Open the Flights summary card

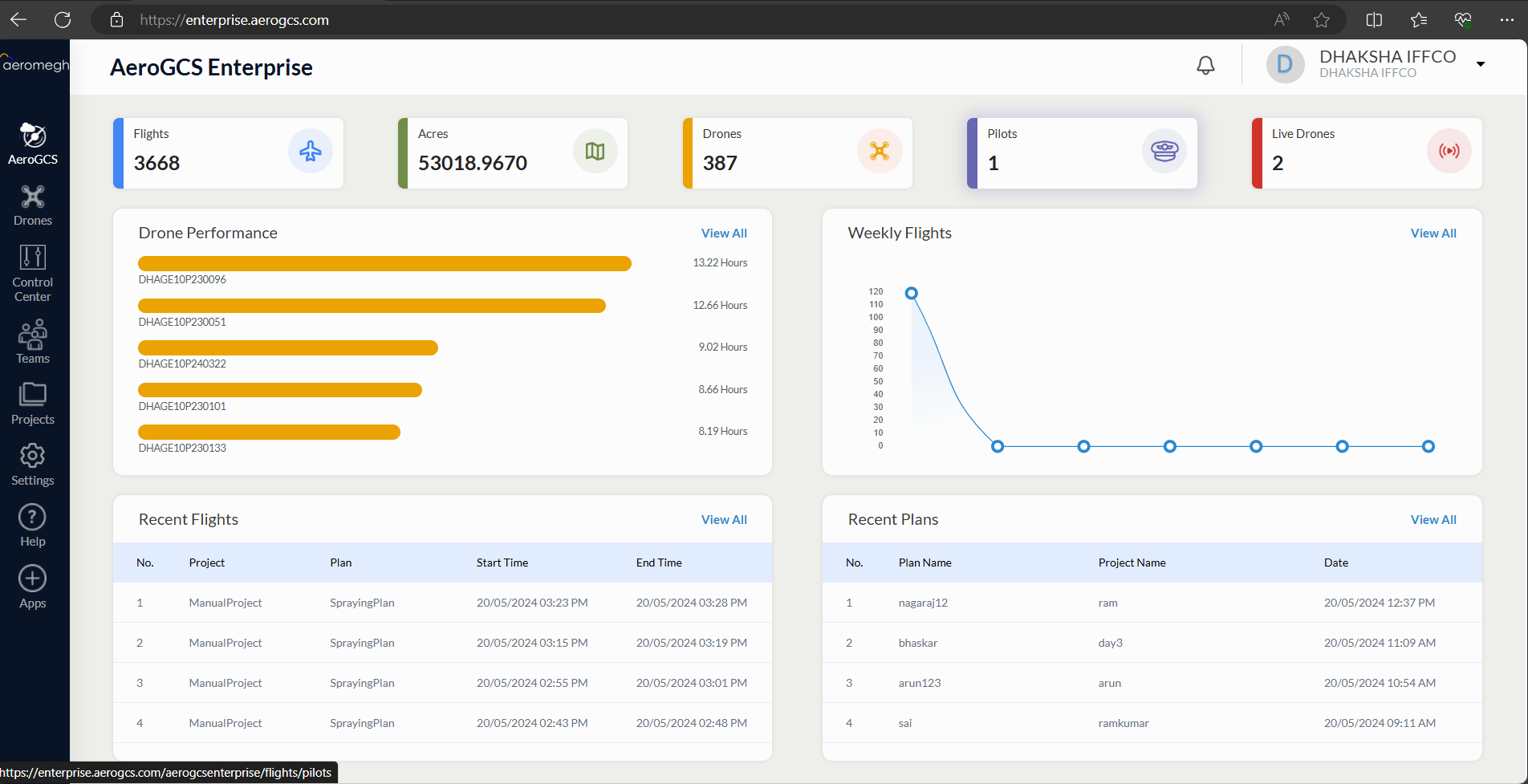pos(229,153)
